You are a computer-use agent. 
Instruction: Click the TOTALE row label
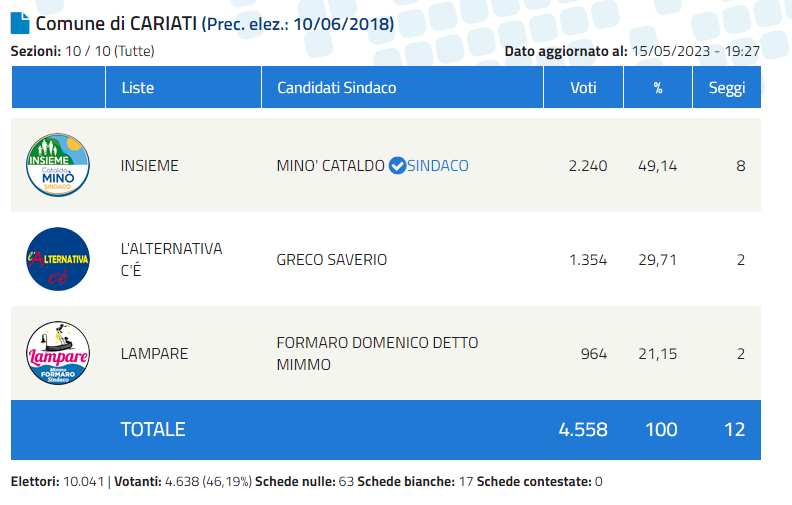click(153, 429)
